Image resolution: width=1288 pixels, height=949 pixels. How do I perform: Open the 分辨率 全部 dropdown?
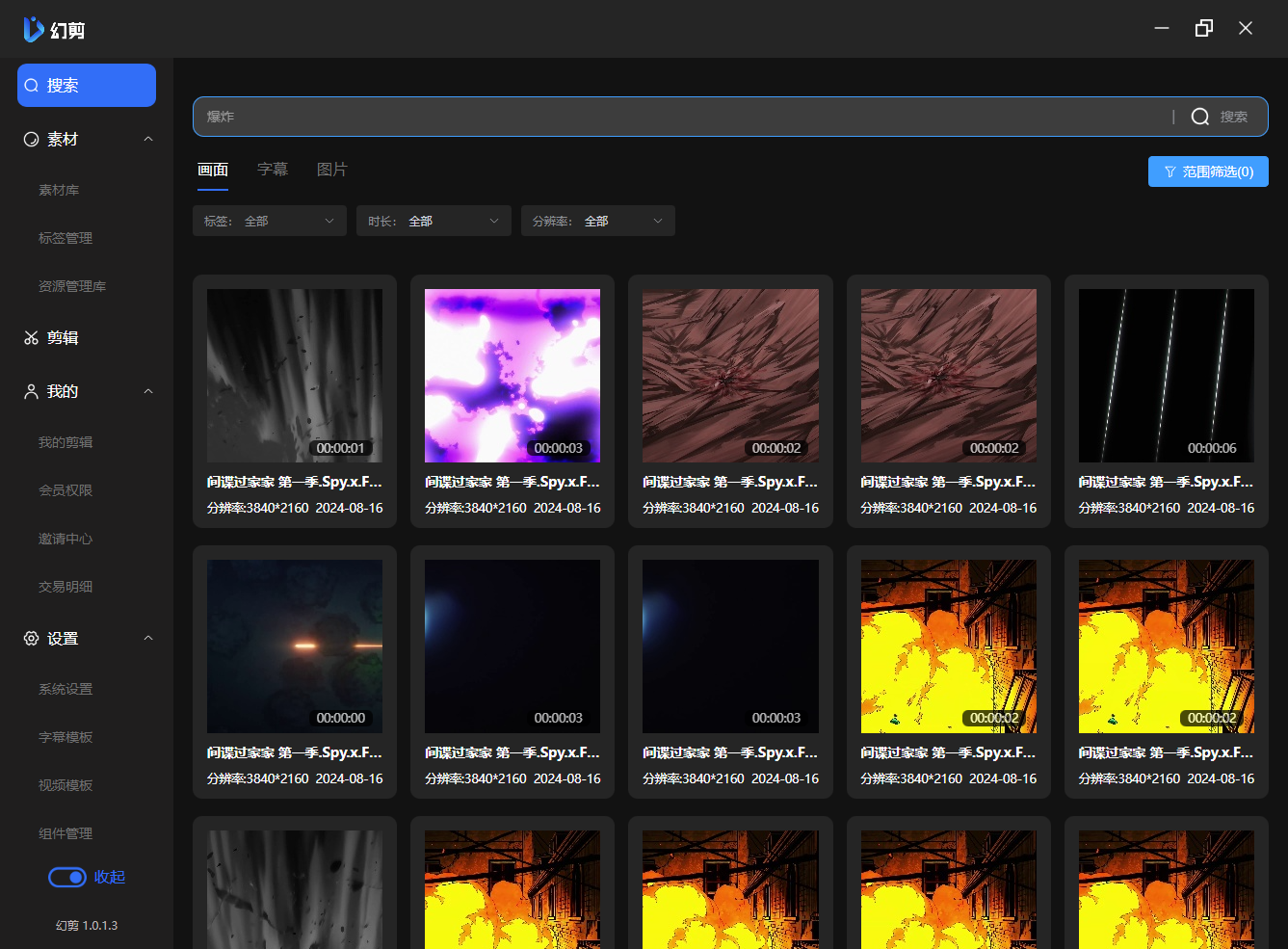tap(598, 221)
